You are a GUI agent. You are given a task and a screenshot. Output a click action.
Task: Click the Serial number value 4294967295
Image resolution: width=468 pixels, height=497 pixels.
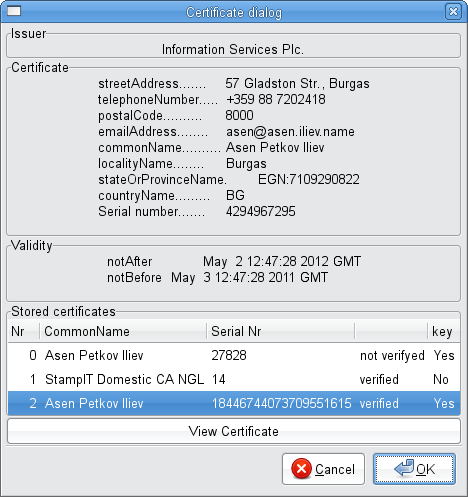(x=261, y=211)
